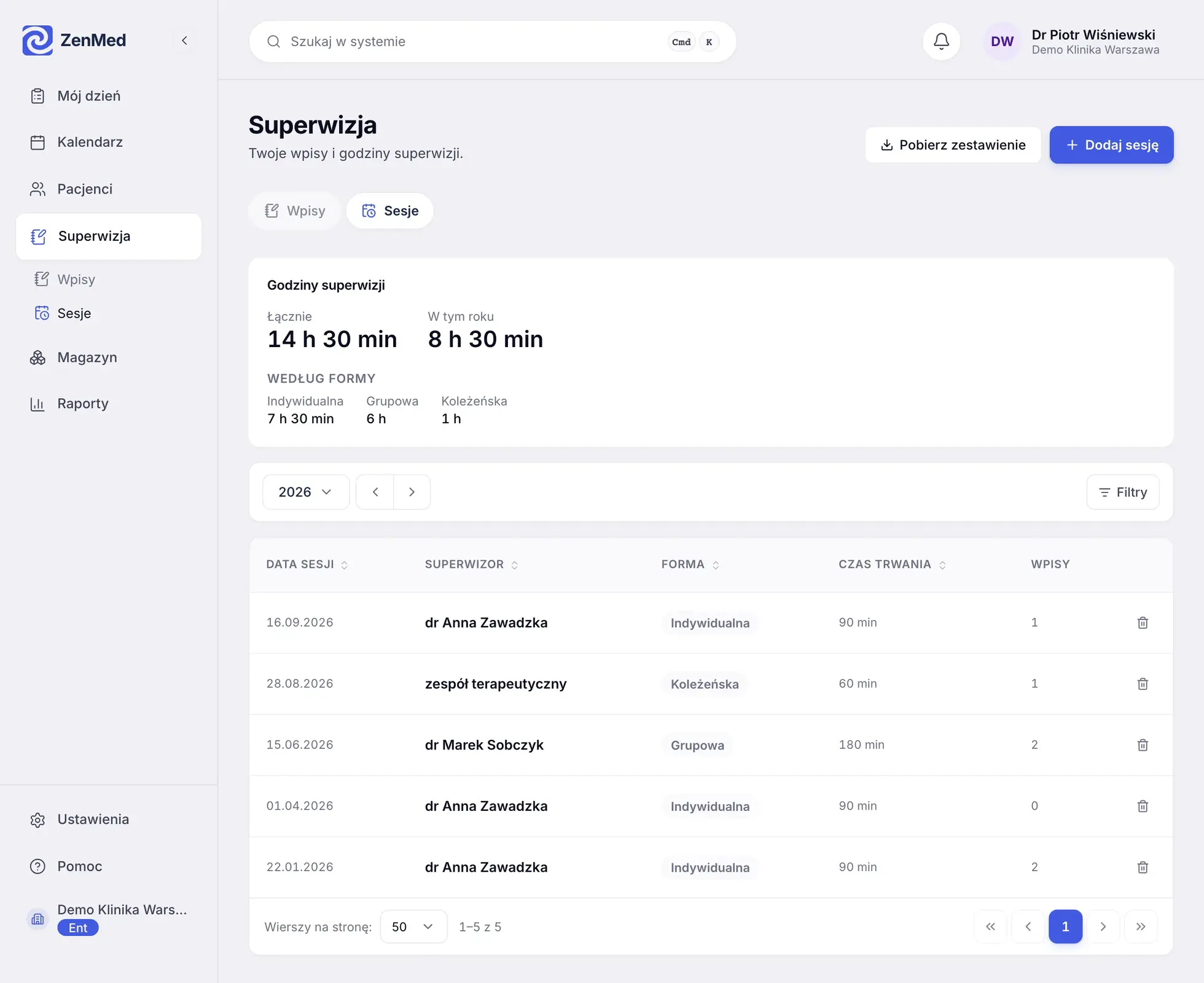This screenshot has width=1204, height=983.
Task: Focus the Szukaj w systemie search field
Action: [x=492, y=41]
